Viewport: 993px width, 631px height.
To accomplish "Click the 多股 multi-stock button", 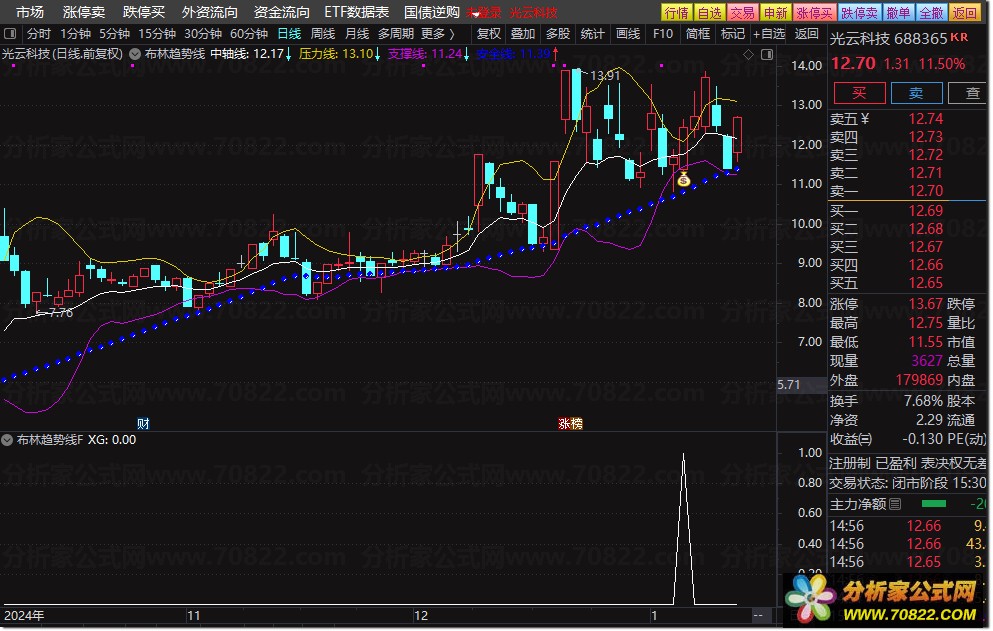I will (558, 34).
